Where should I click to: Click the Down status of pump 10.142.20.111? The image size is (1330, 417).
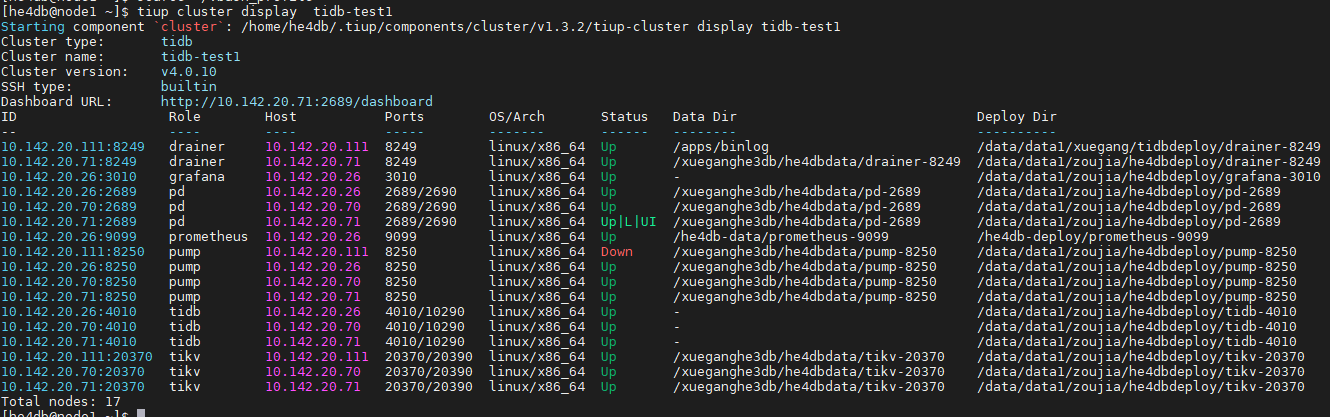click(x=617, y=252)
